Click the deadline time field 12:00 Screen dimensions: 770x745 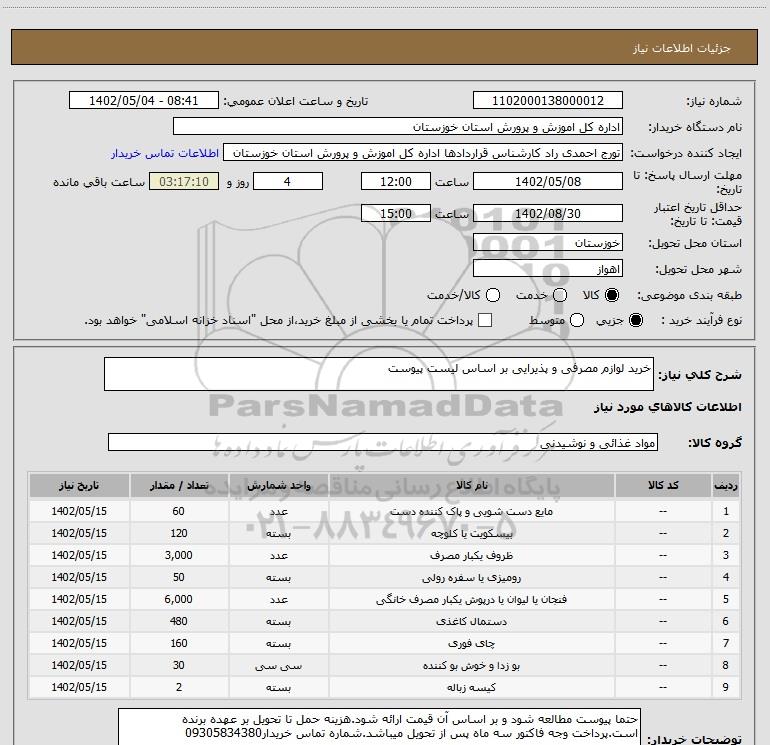[x=396, y=181]
